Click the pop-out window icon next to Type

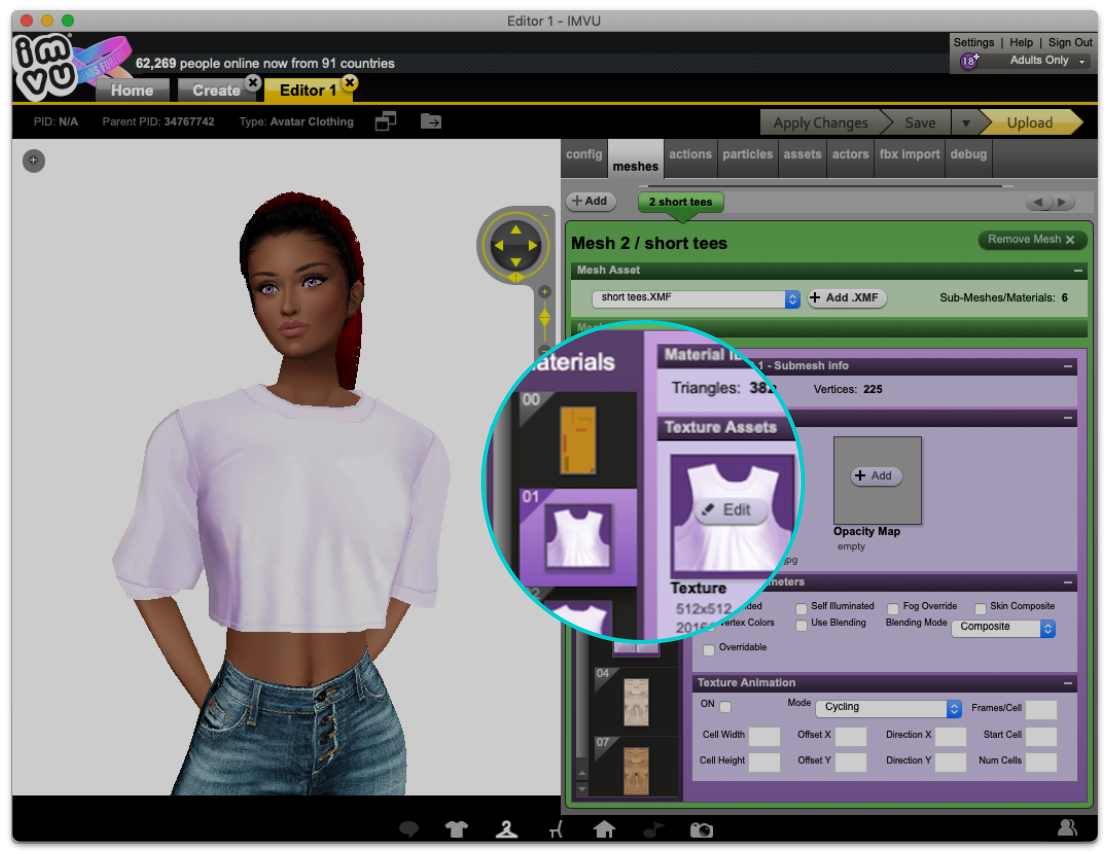click(x=386, y=121)
